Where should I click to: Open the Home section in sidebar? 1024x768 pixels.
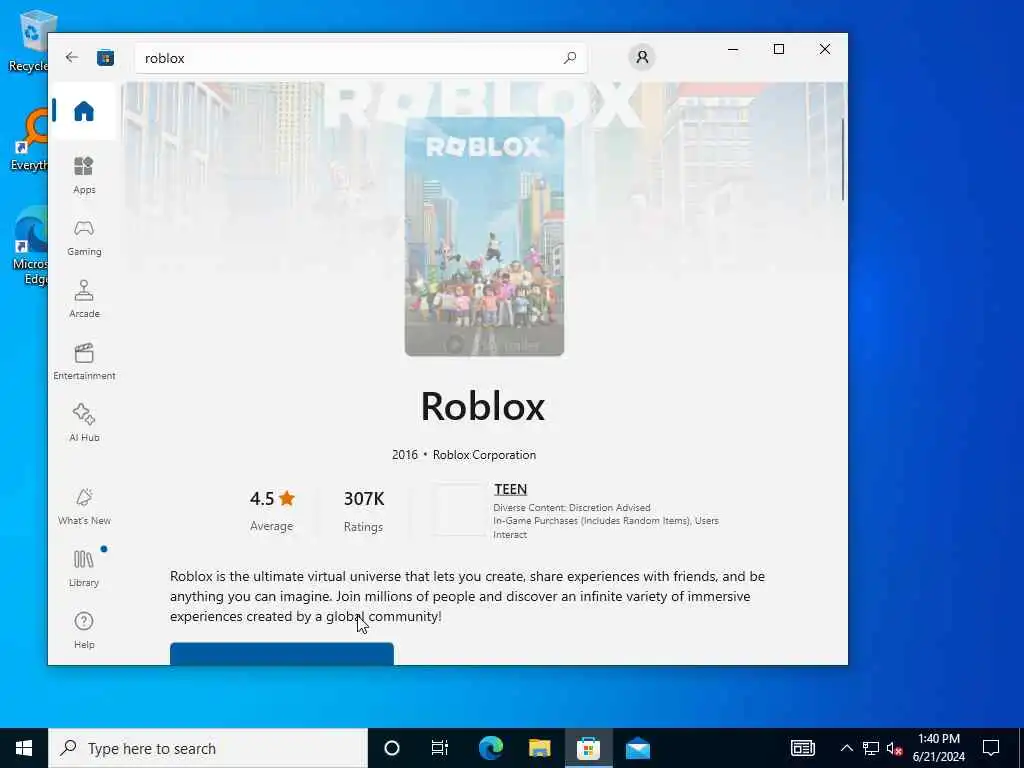click(84, 111)
